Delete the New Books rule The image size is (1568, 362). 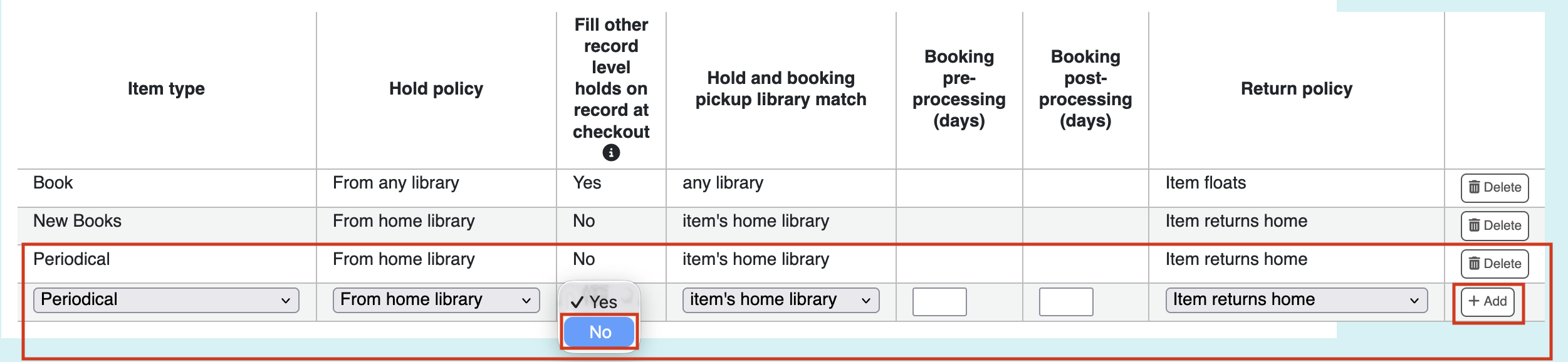[x=1495, y=226]
